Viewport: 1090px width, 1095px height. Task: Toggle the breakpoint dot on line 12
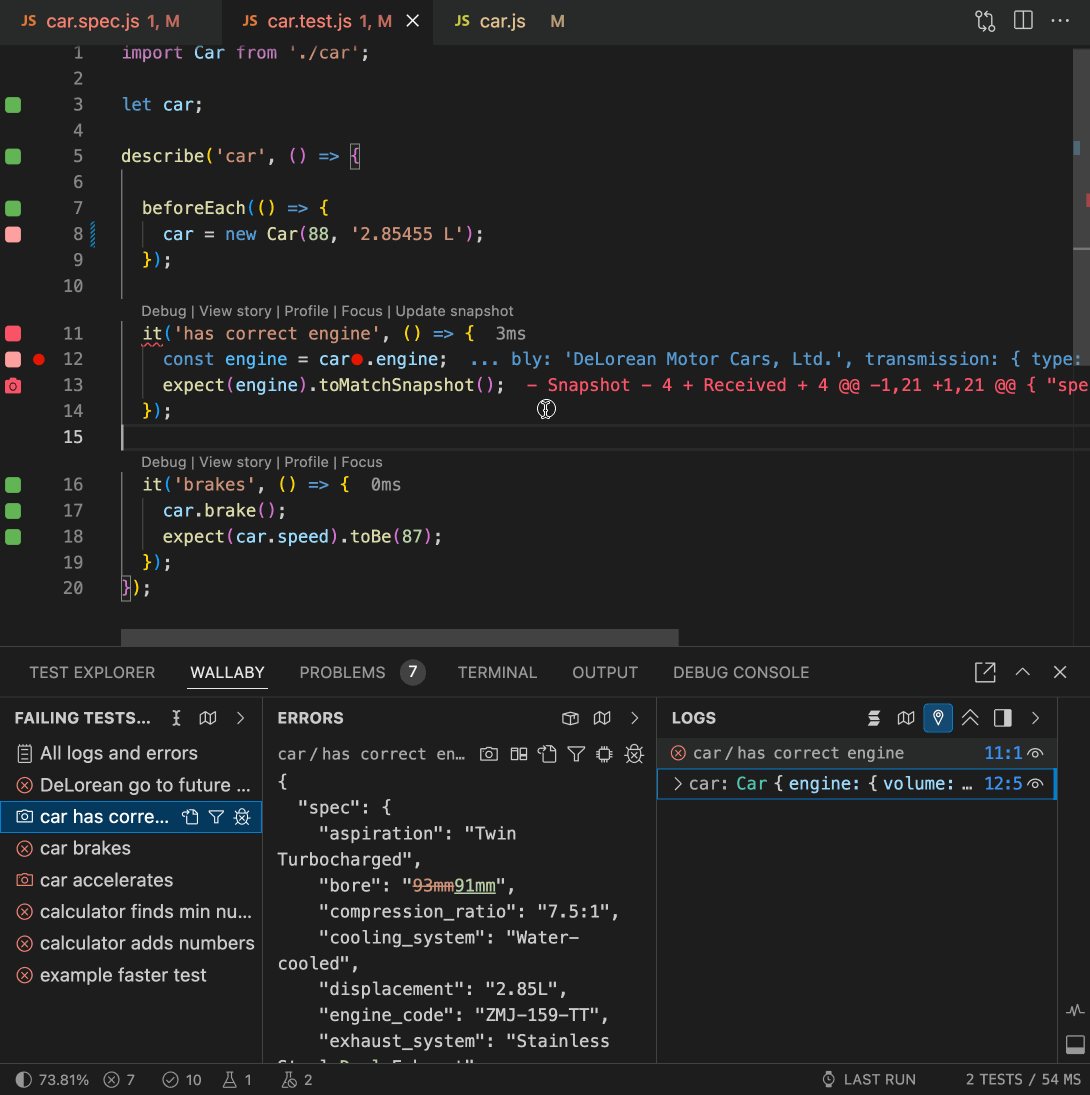pos(39,360)
